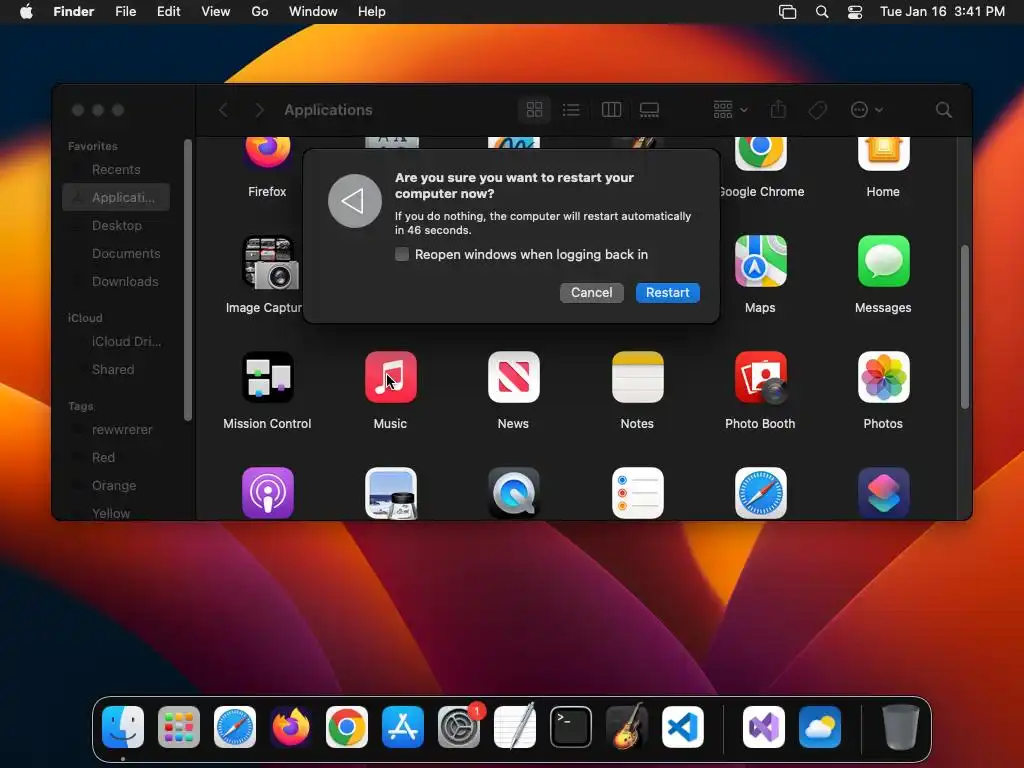
Task: Open the Trash in the Dock
Action: (901, 727)
